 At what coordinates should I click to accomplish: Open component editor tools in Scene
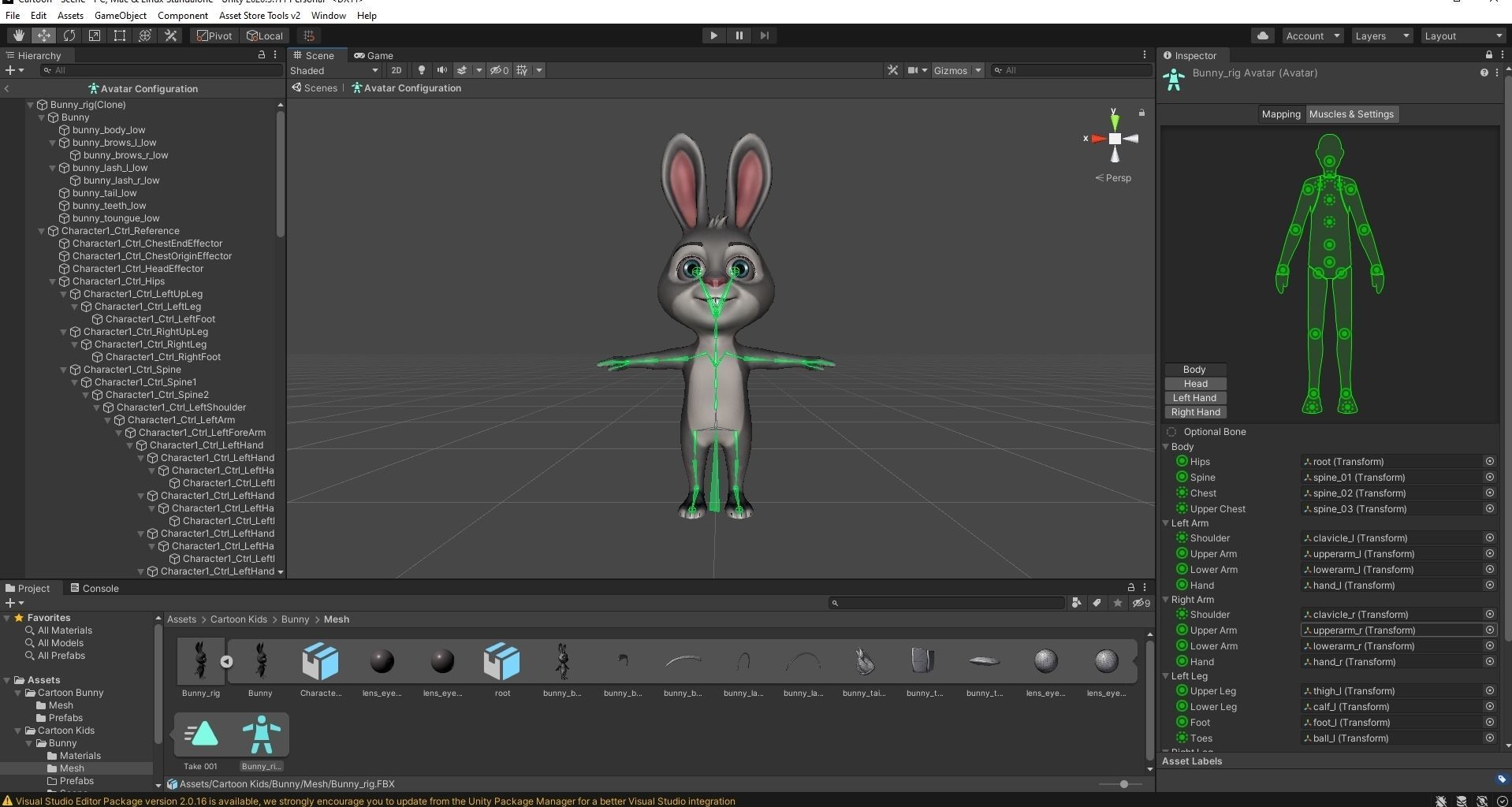pyautogui.click(x=892, y=70)
